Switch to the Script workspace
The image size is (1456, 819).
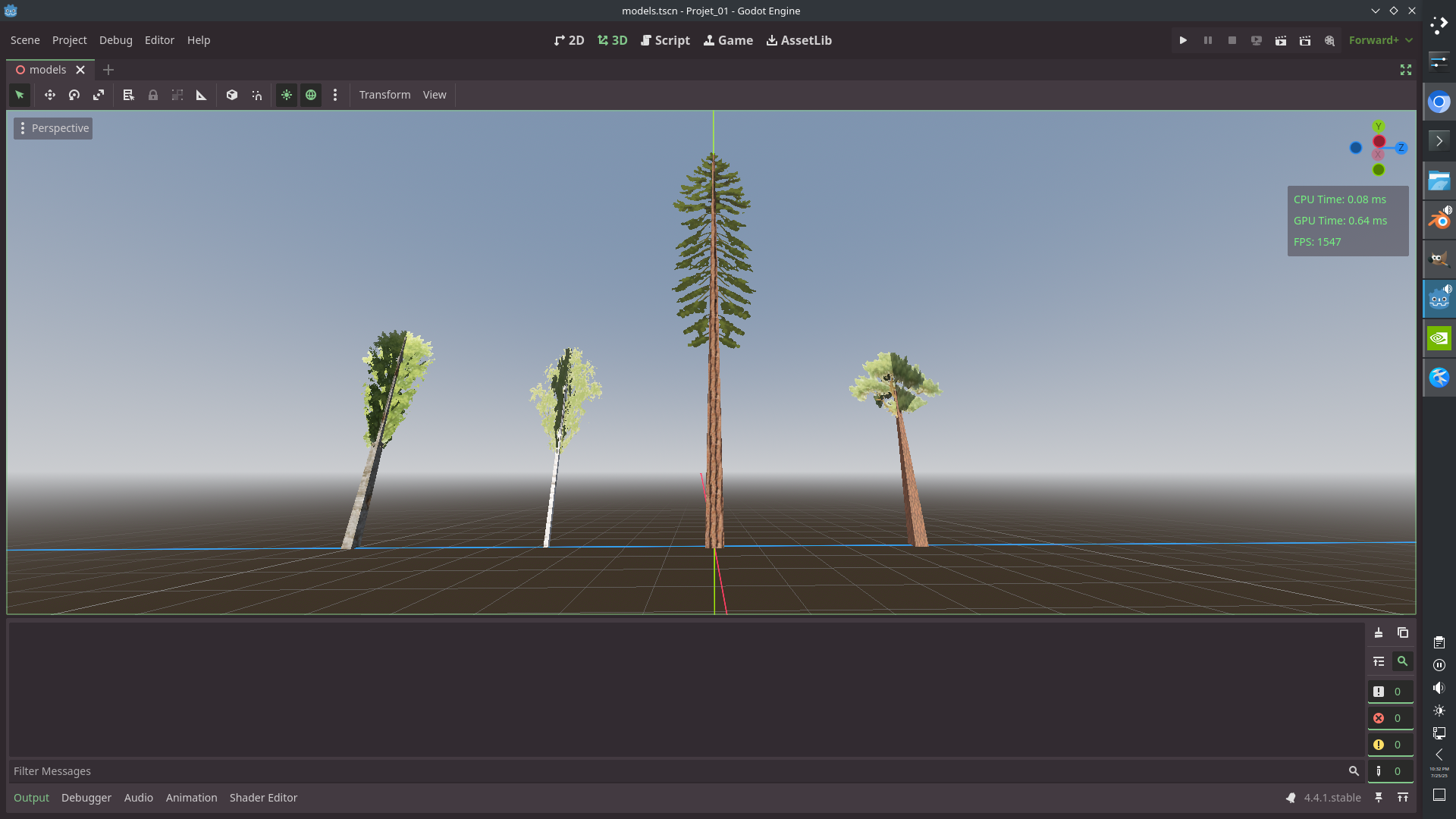(665, 40)
